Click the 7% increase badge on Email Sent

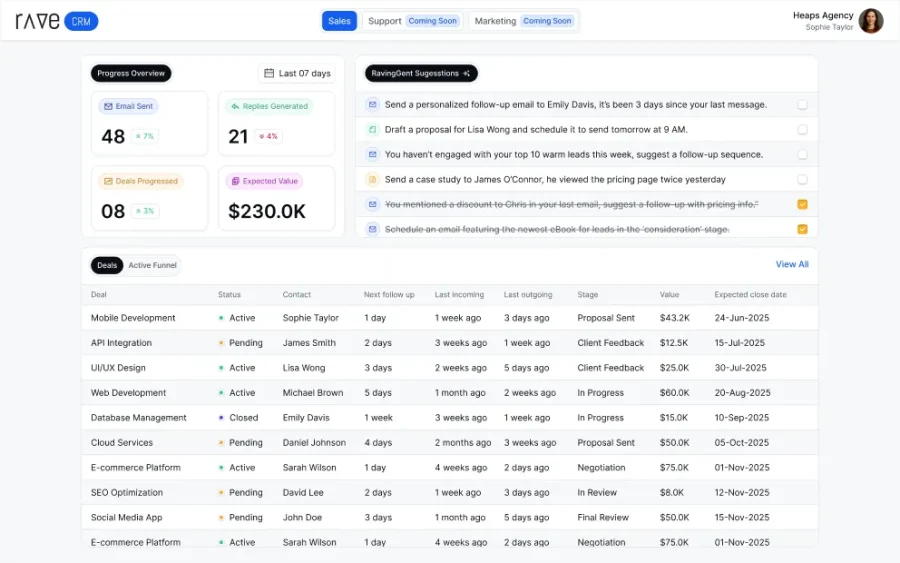pyautogui.click(x=145, y=136)
